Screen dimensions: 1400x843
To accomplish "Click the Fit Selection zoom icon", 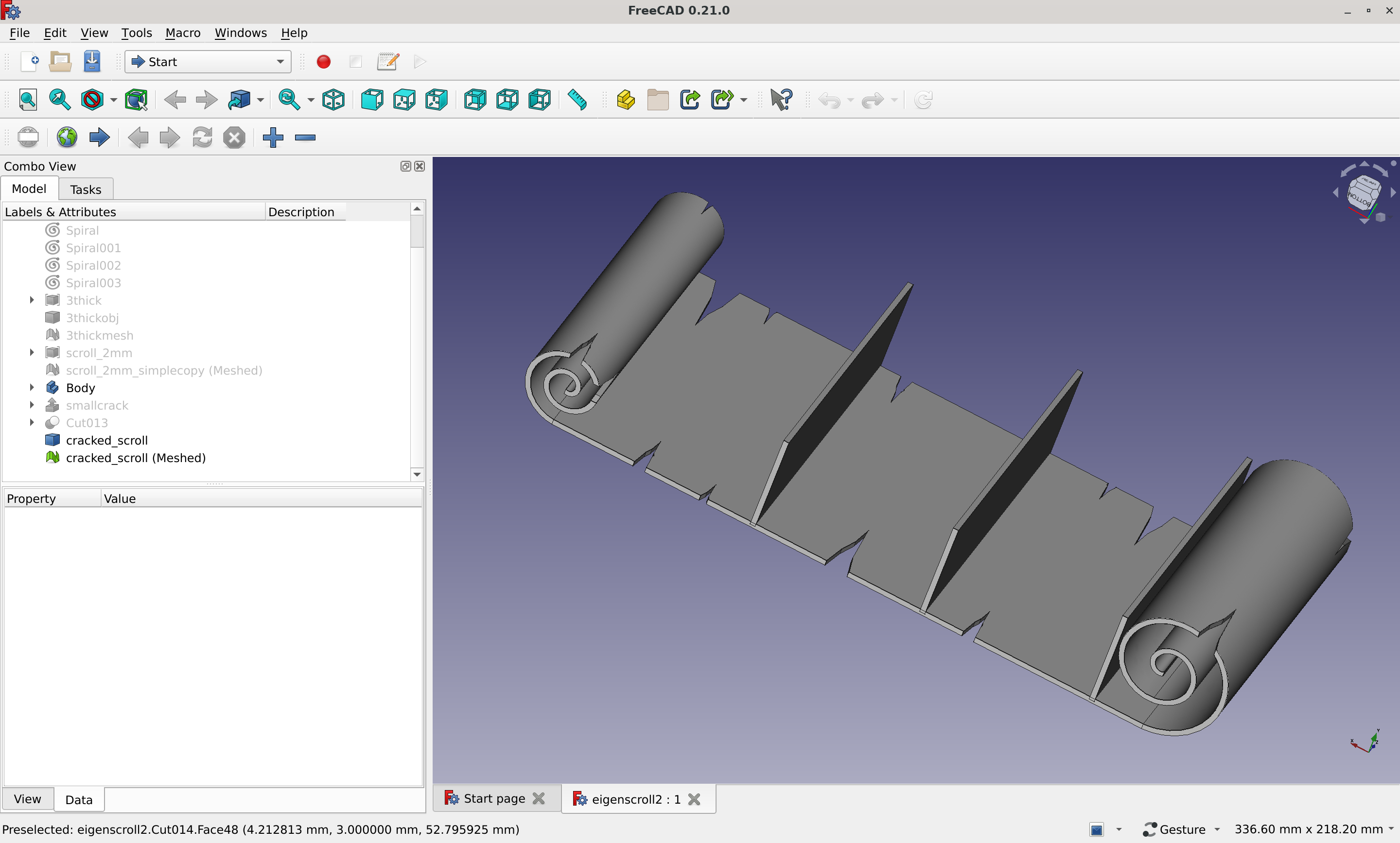I will 60,100.
